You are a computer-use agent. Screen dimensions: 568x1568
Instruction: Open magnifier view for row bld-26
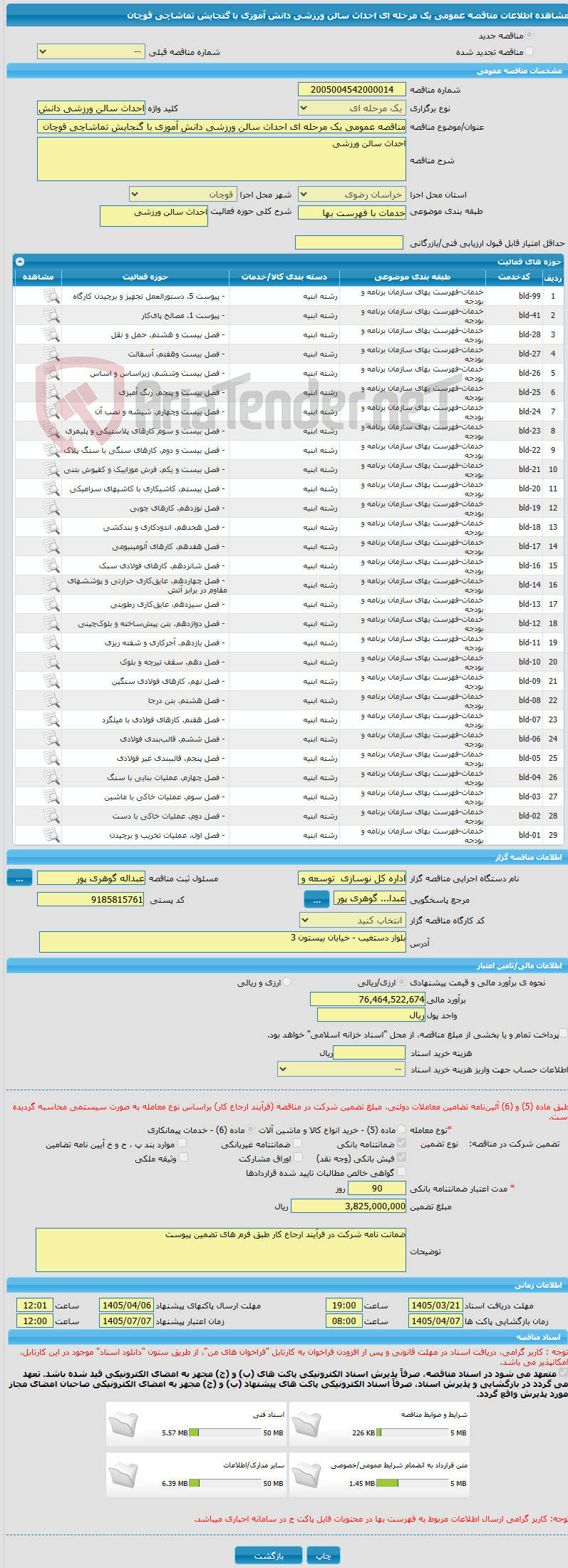pyautogui.click(x=51, y=373)
